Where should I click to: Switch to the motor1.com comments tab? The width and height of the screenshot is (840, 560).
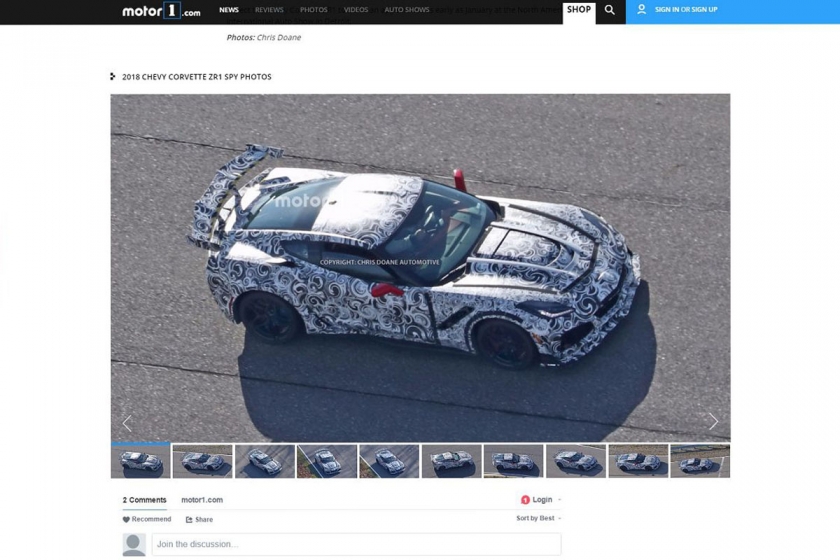(202, 500)
